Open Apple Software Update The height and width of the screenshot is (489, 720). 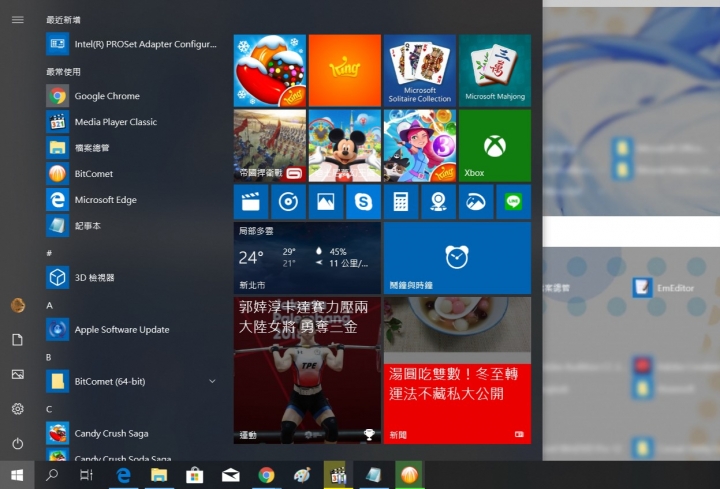(132, 329)
